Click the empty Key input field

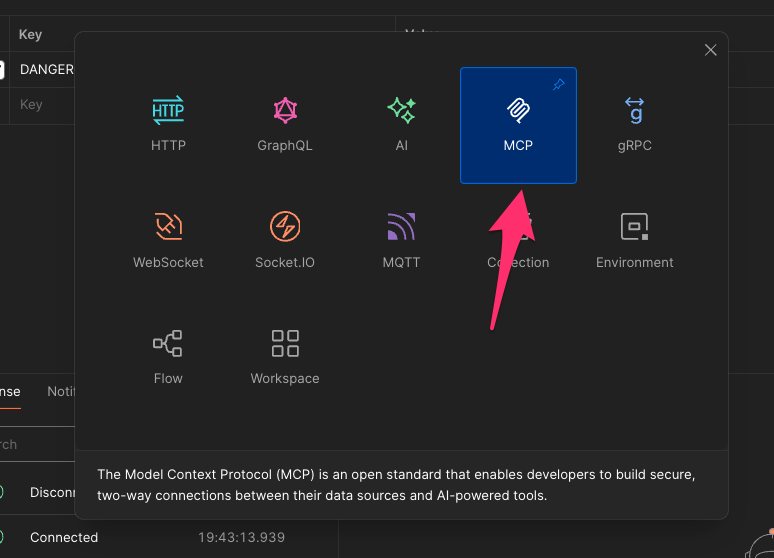tap(42, 105)
